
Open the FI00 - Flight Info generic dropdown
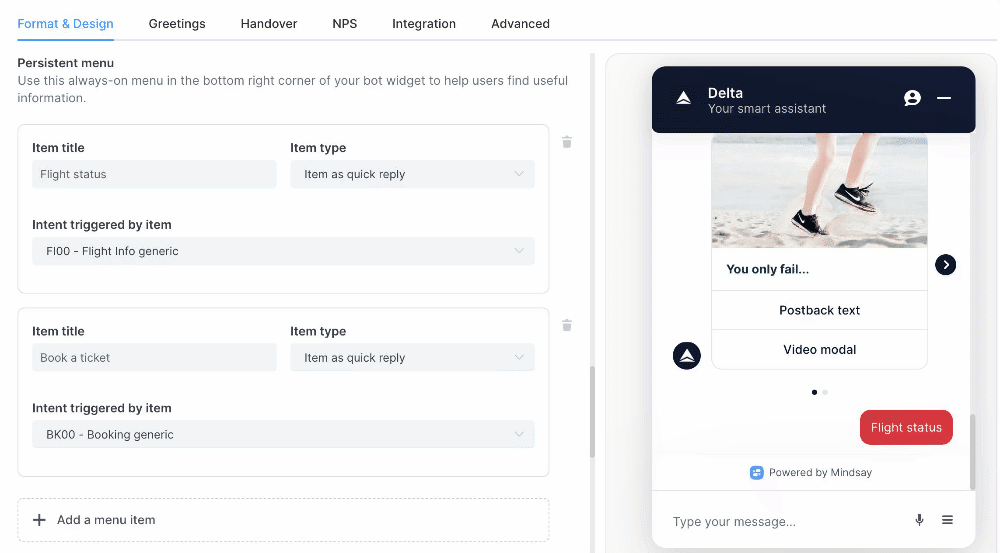pyautogui.click(x=283, y=251)
